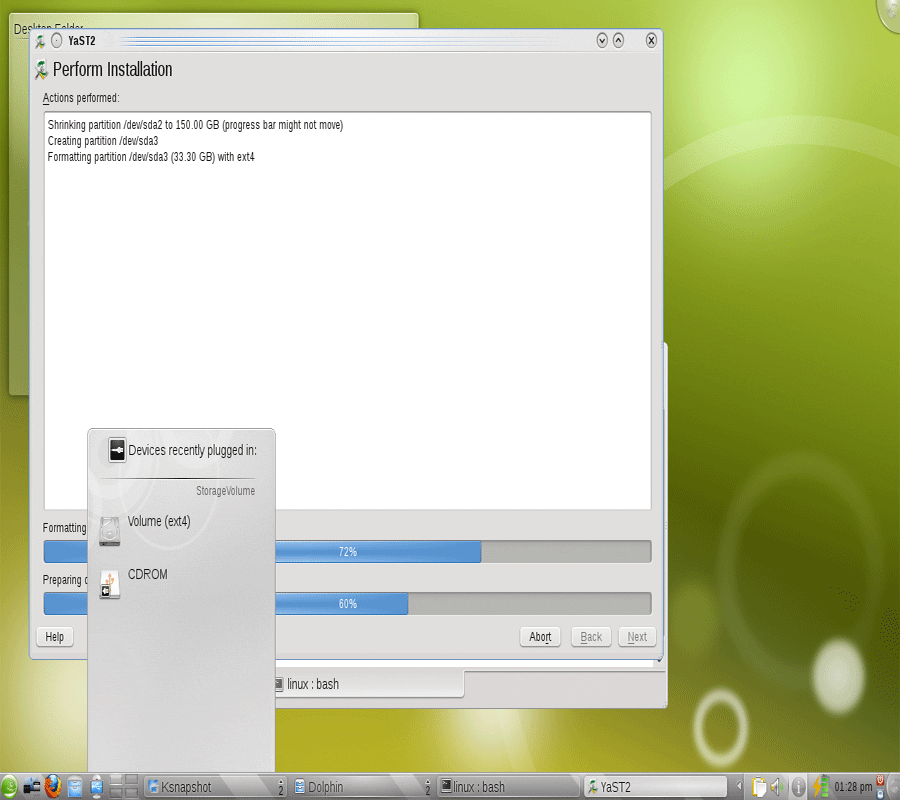Open the YaST2 window menu icon

click(x=40, y=41)
